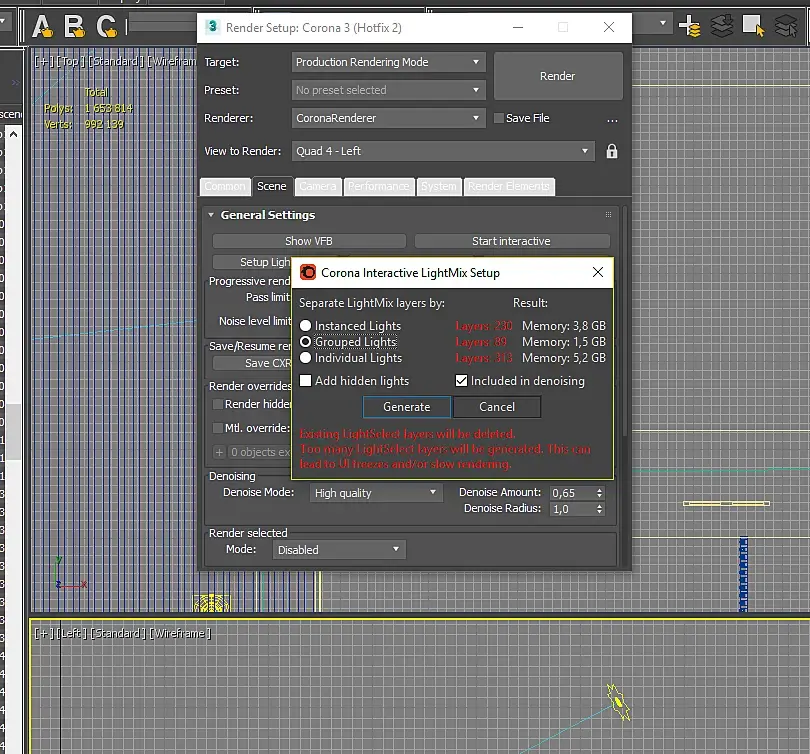Enable Add hidden lights checkbox
The width and height of the screenshot is (810, 754).
pos(306,381)
